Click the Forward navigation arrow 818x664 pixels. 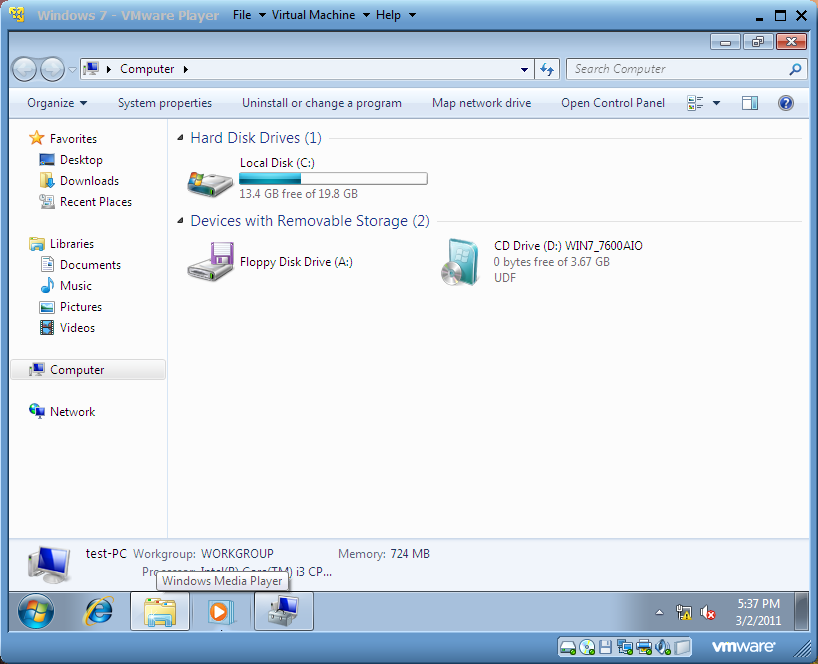[x=52, y=69]
